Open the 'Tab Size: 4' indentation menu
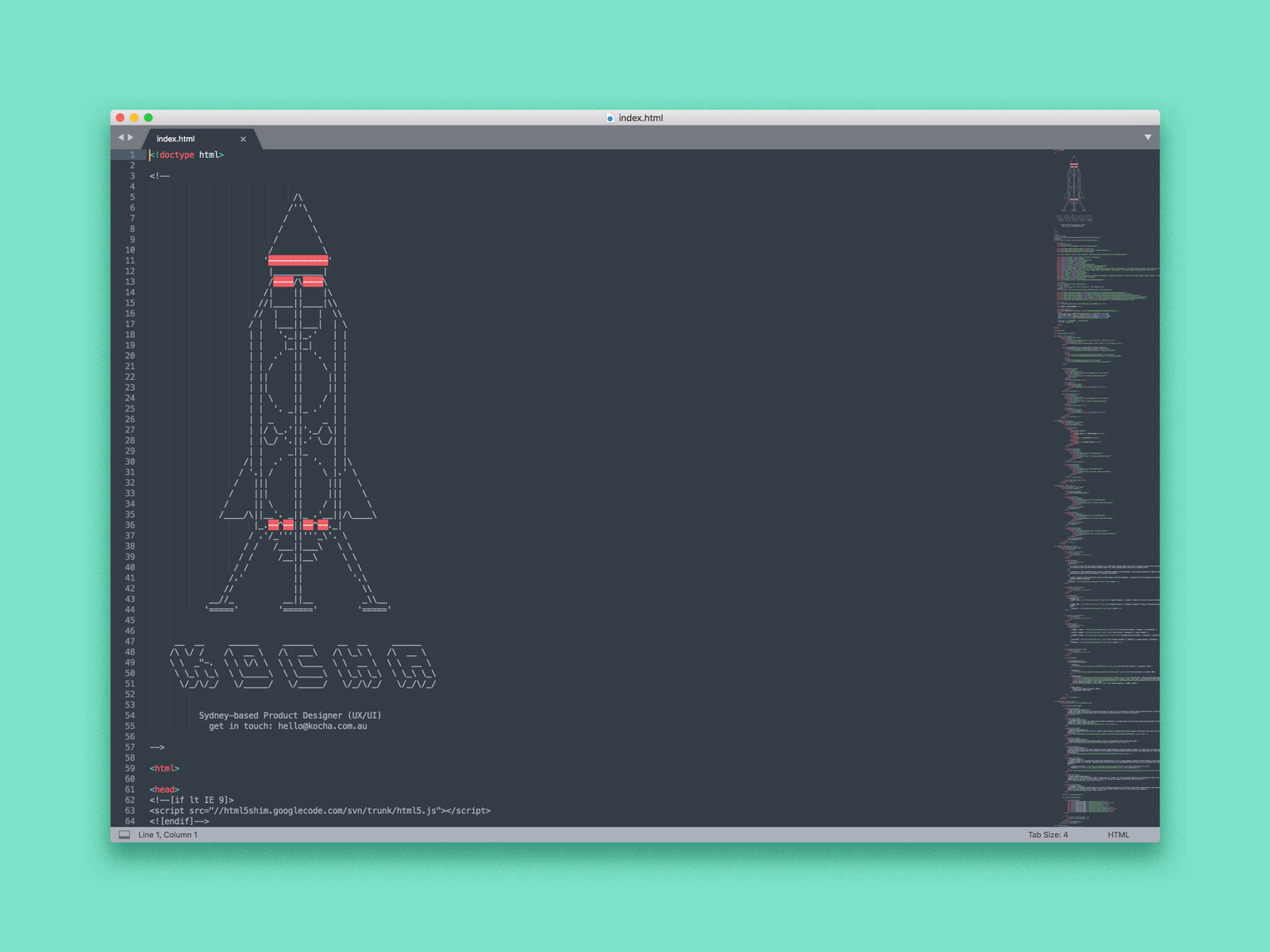The width and height of the screenshot is (1270, 952). click(1048, 835)
